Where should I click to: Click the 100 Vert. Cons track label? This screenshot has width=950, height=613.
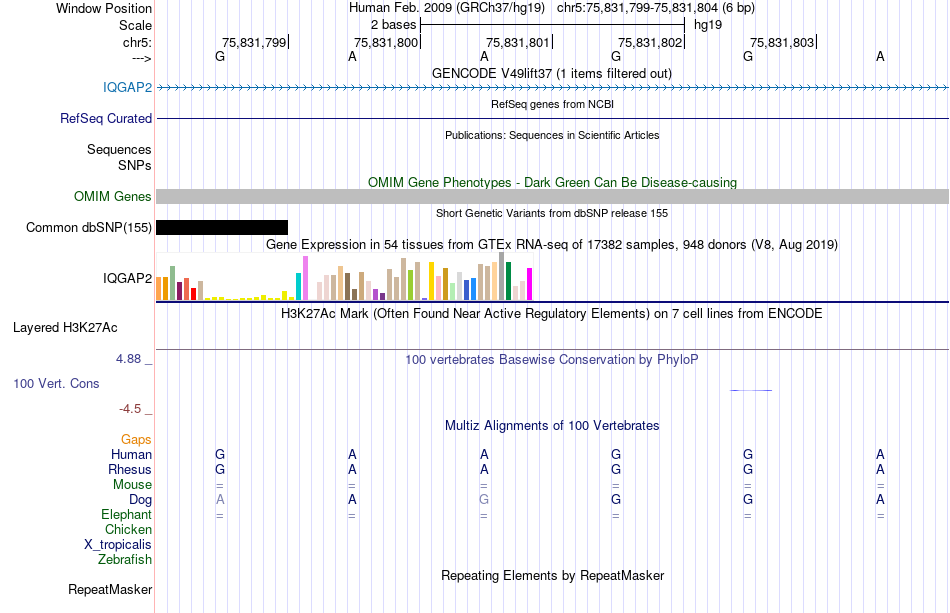click(x=56, y=383)
